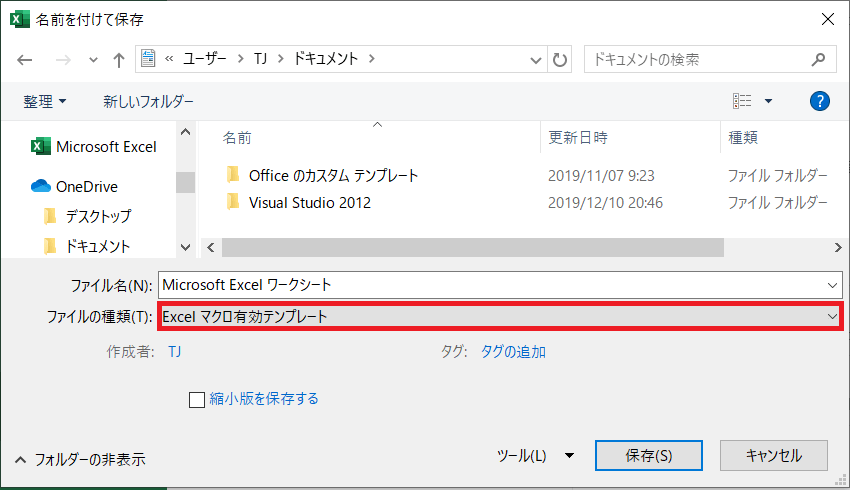The height and width of the screenshot is (490, 850).
Task: Click the view layout change icon
Action: coord(742,101)
